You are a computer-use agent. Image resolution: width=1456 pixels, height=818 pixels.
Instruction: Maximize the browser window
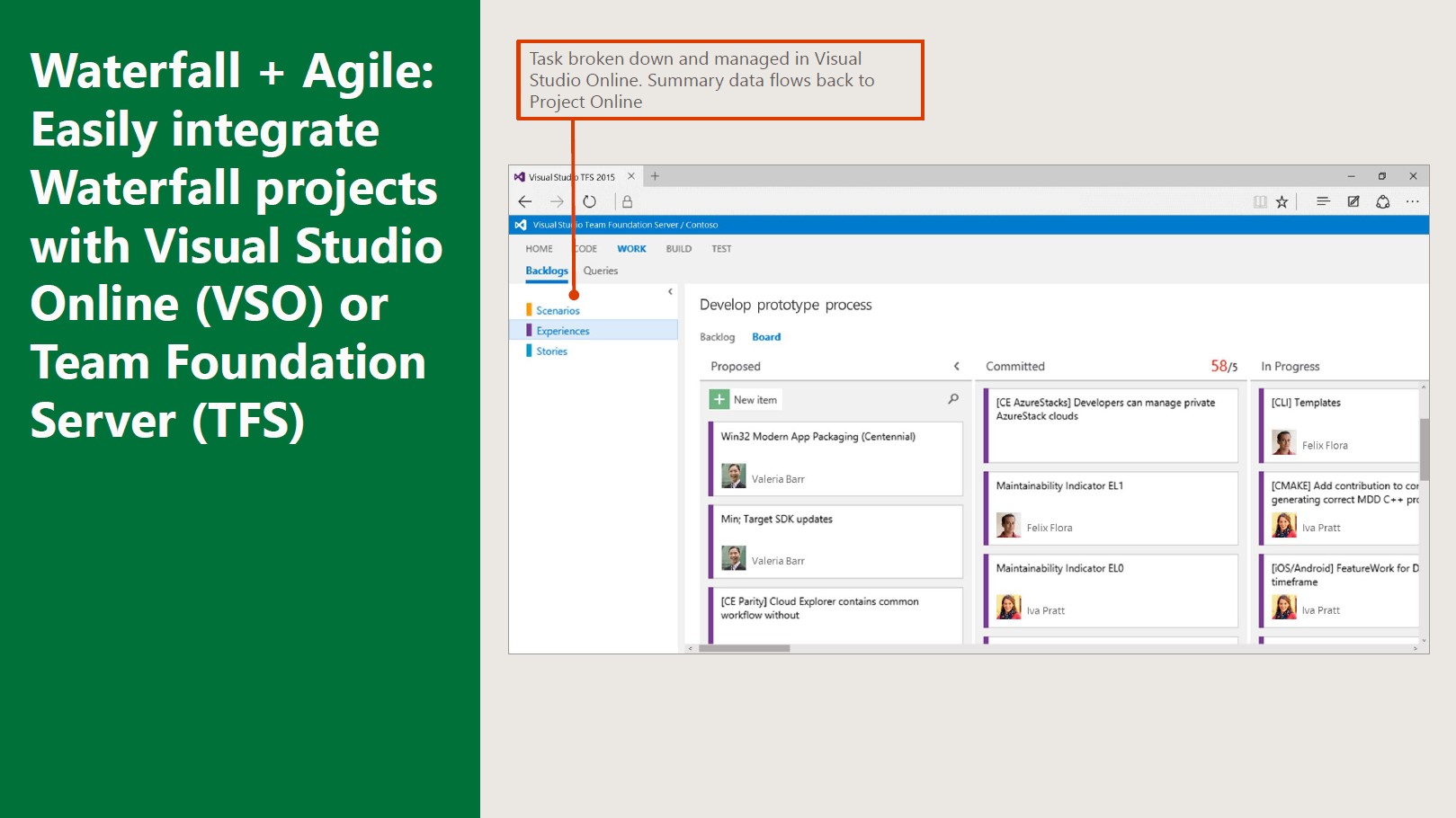(x=1382, y=176)
